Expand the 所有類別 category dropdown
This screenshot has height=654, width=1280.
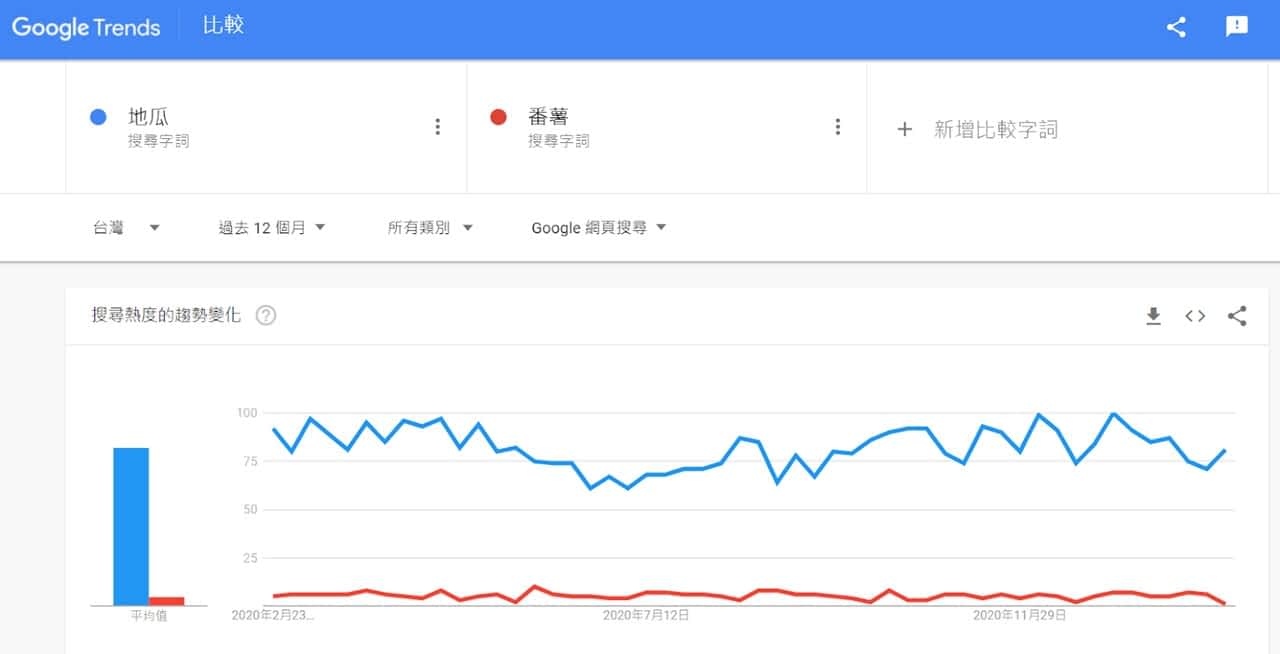click(x=430, y=228)
